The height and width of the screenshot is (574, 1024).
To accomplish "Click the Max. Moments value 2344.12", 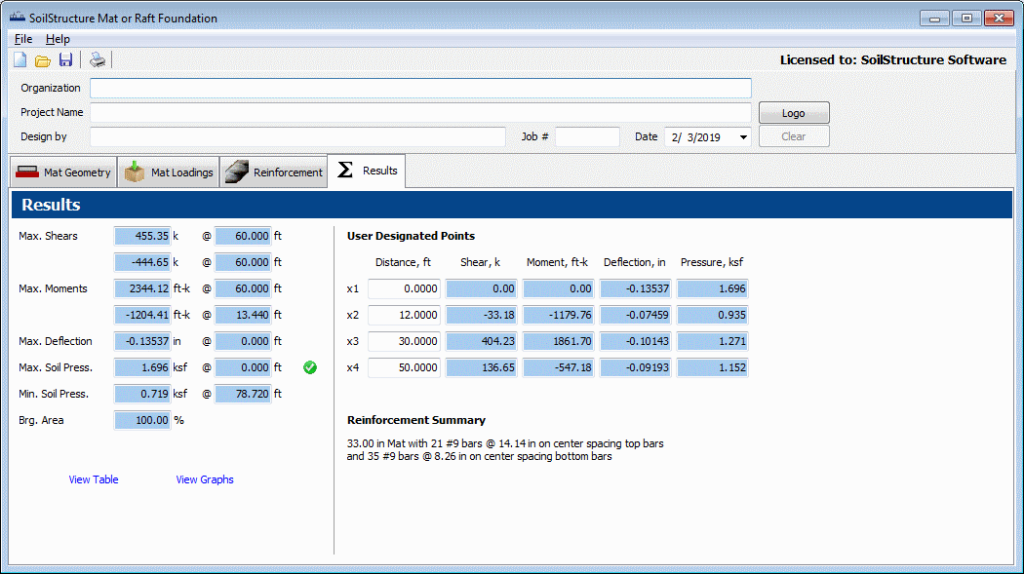I will tap(142, 289).
